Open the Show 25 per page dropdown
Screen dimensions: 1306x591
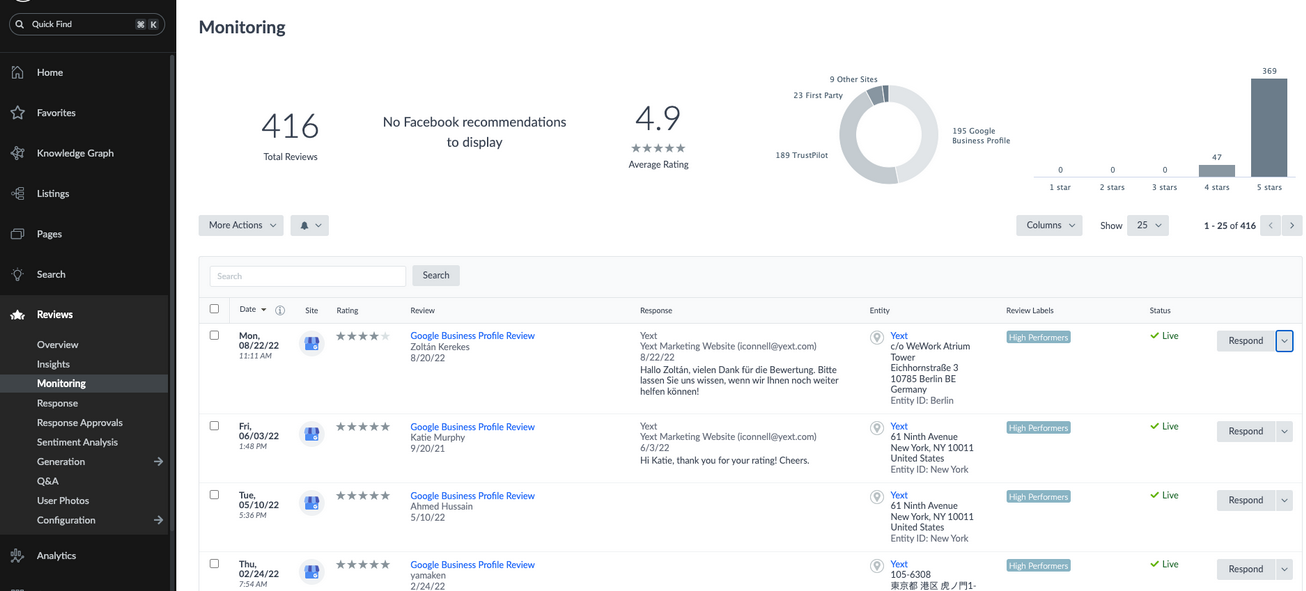tap(1147, 225)
